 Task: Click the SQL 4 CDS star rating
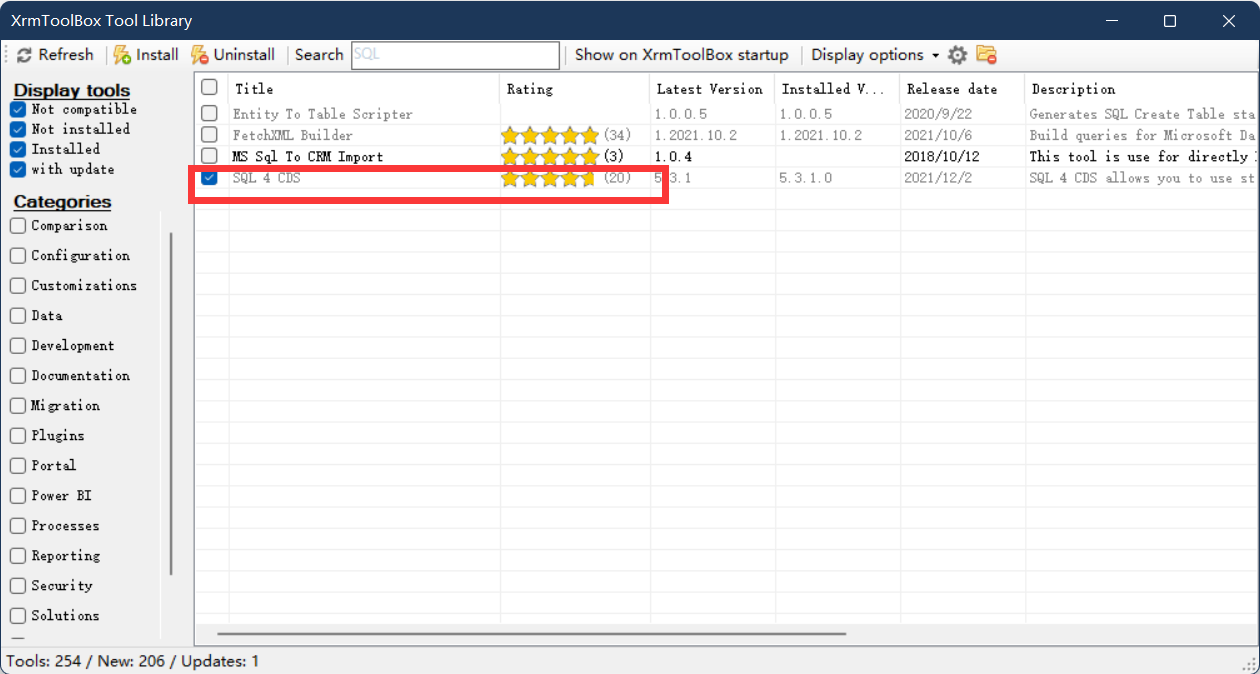click(550, 179)
